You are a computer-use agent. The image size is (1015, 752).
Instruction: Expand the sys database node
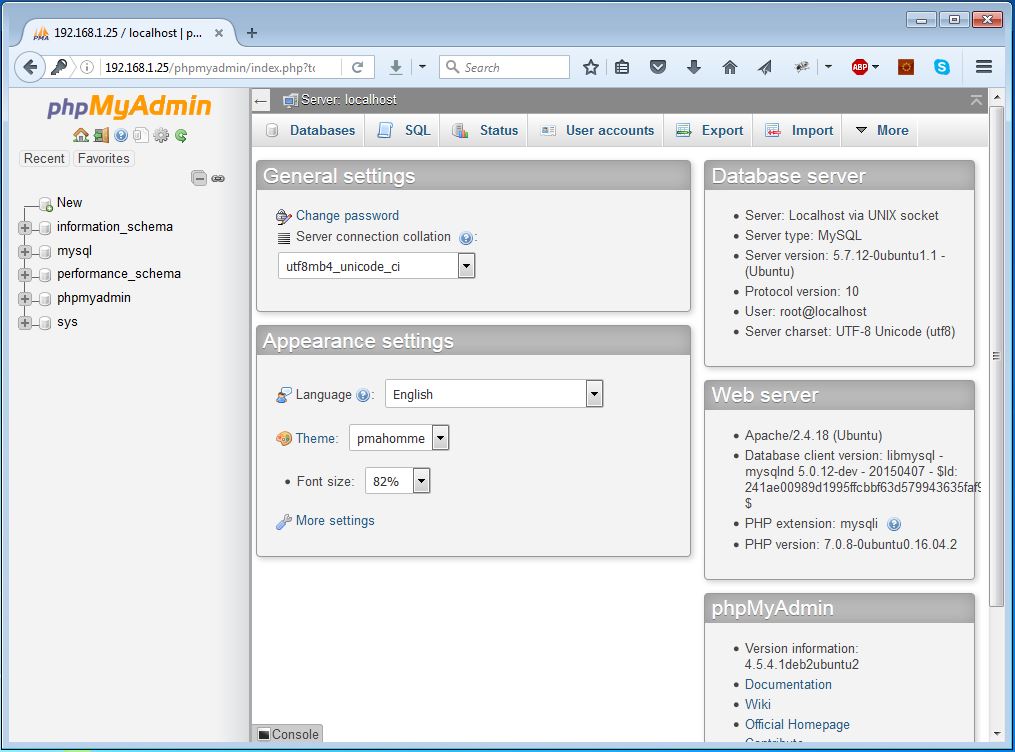tap(25, 323)
